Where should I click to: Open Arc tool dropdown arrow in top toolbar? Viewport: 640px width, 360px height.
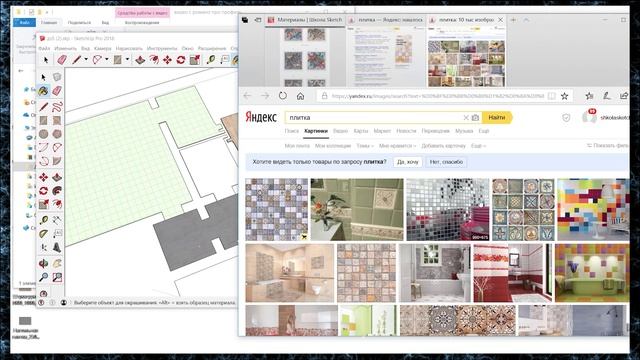pyautogui.click(x=107, y=60)
